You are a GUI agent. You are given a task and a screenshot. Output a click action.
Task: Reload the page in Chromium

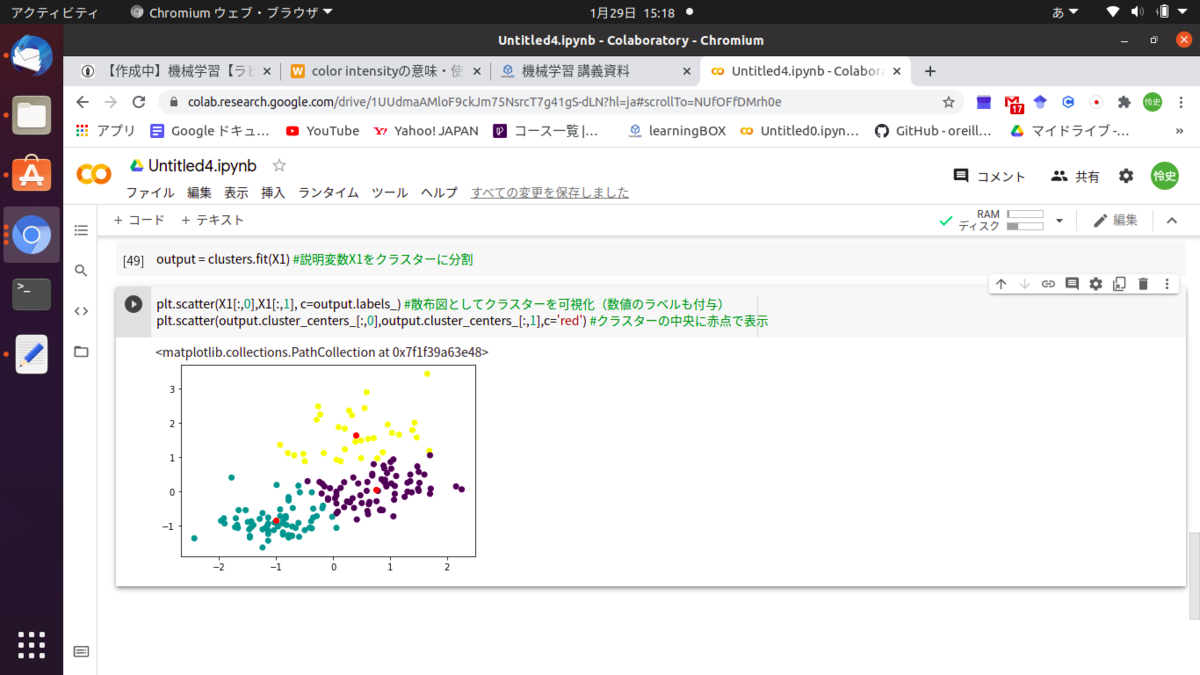pyautogui.click(x=139, y=102)
